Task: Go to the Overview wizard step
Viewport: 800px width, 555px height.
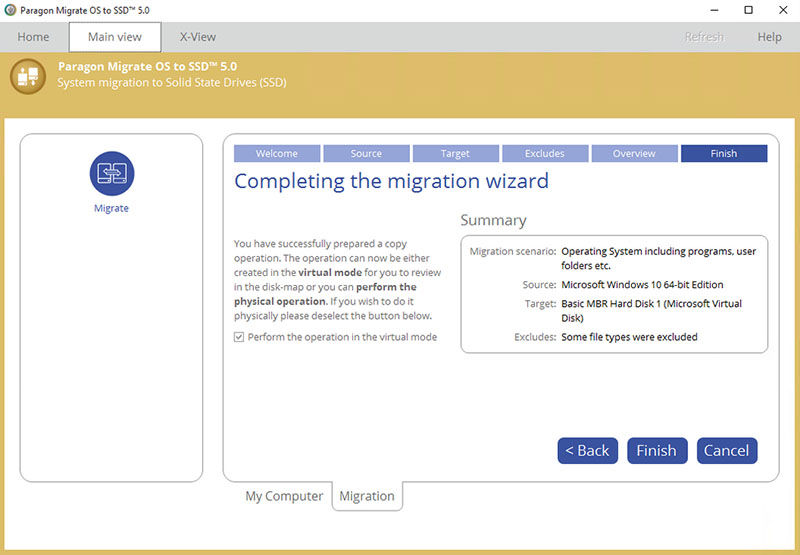Action: click(634, 154)
